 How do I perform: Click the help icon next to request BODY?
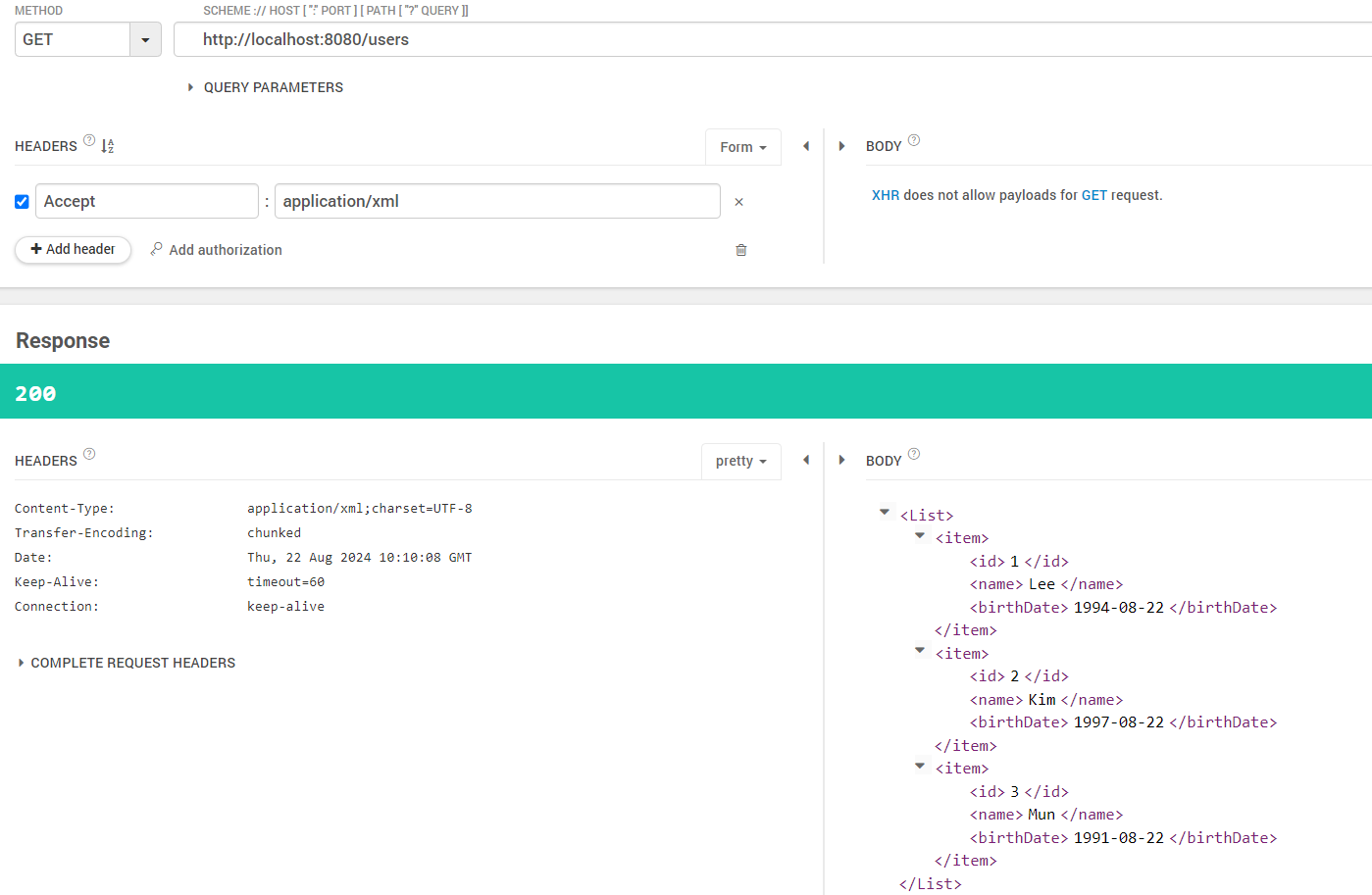coord(913,139)
